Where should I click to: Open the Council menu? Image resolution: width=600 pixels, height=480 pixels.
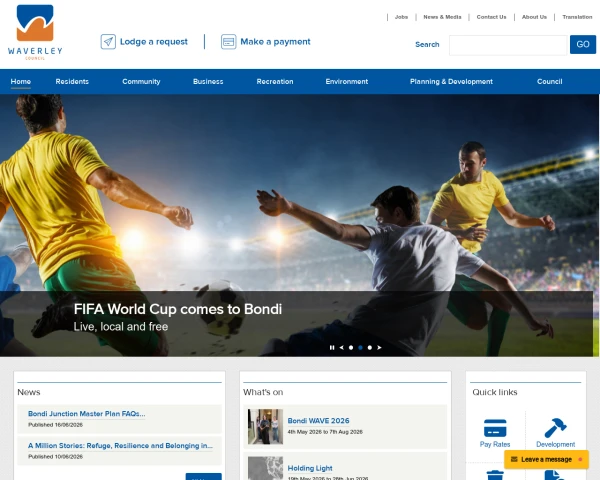(x=549, y=82)
